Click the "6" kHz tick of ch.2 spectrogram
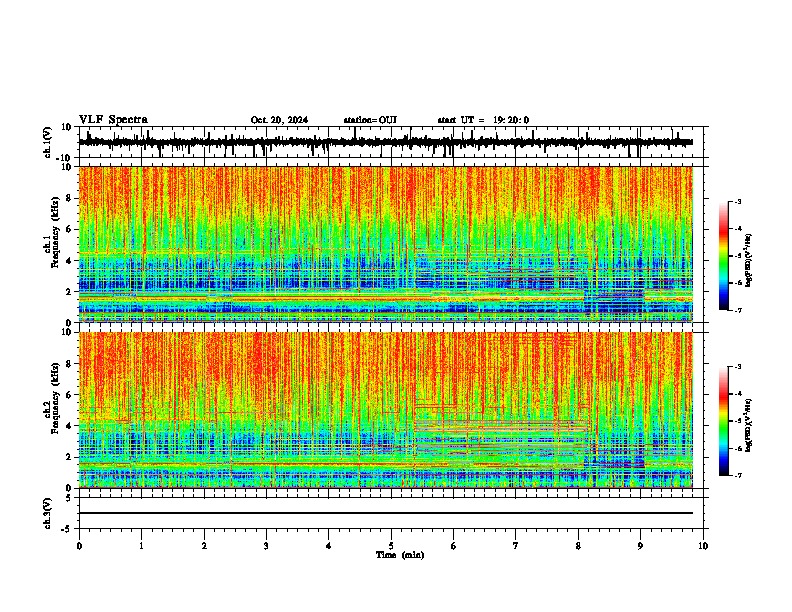Screen dimensions: 792x612 pos(70,395)
